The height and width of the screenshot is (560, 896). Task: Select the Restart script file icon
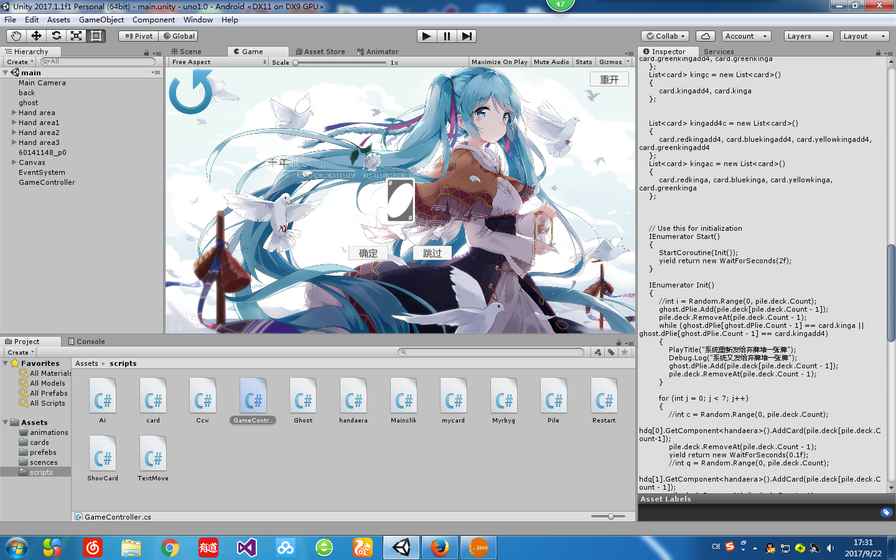pos(603,395)
